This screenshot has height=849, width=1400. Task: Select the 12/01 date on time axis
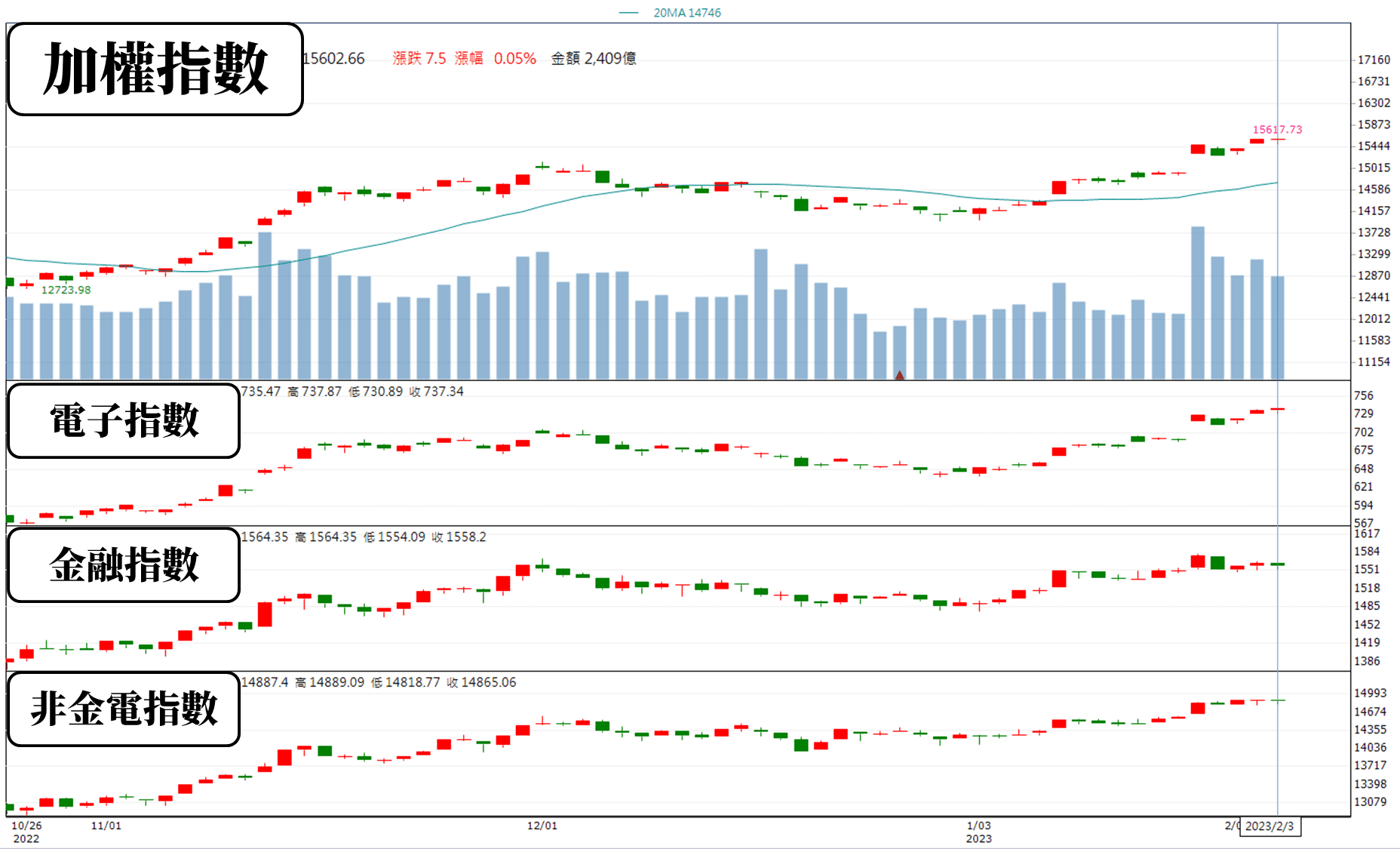[542, 826]
